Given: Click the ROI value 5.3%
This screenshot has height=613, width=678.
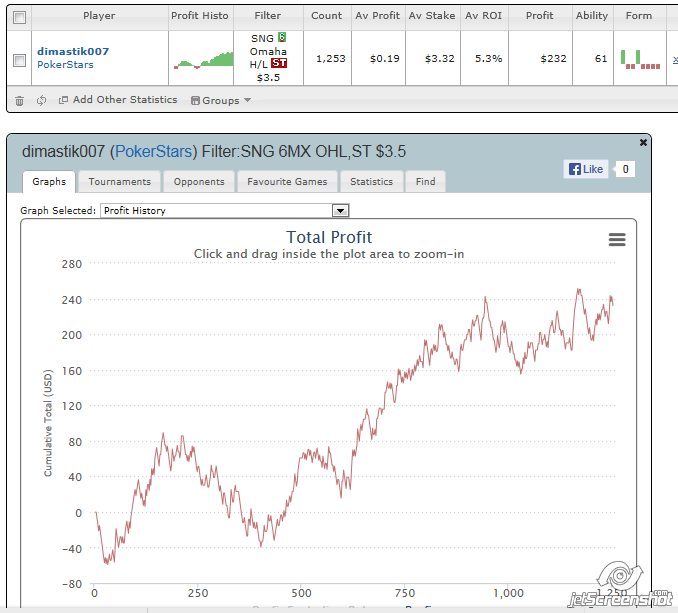Looking at the screenshot, I should pos(489,59).
